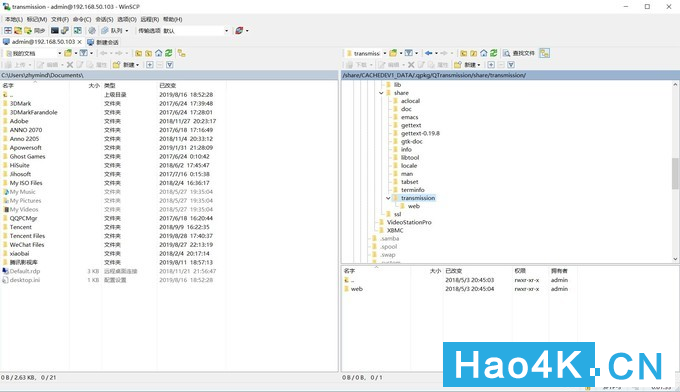This screenshot has height=392, width=680.
Task: Select the ssl folder in tree
Action: point(397,214)
